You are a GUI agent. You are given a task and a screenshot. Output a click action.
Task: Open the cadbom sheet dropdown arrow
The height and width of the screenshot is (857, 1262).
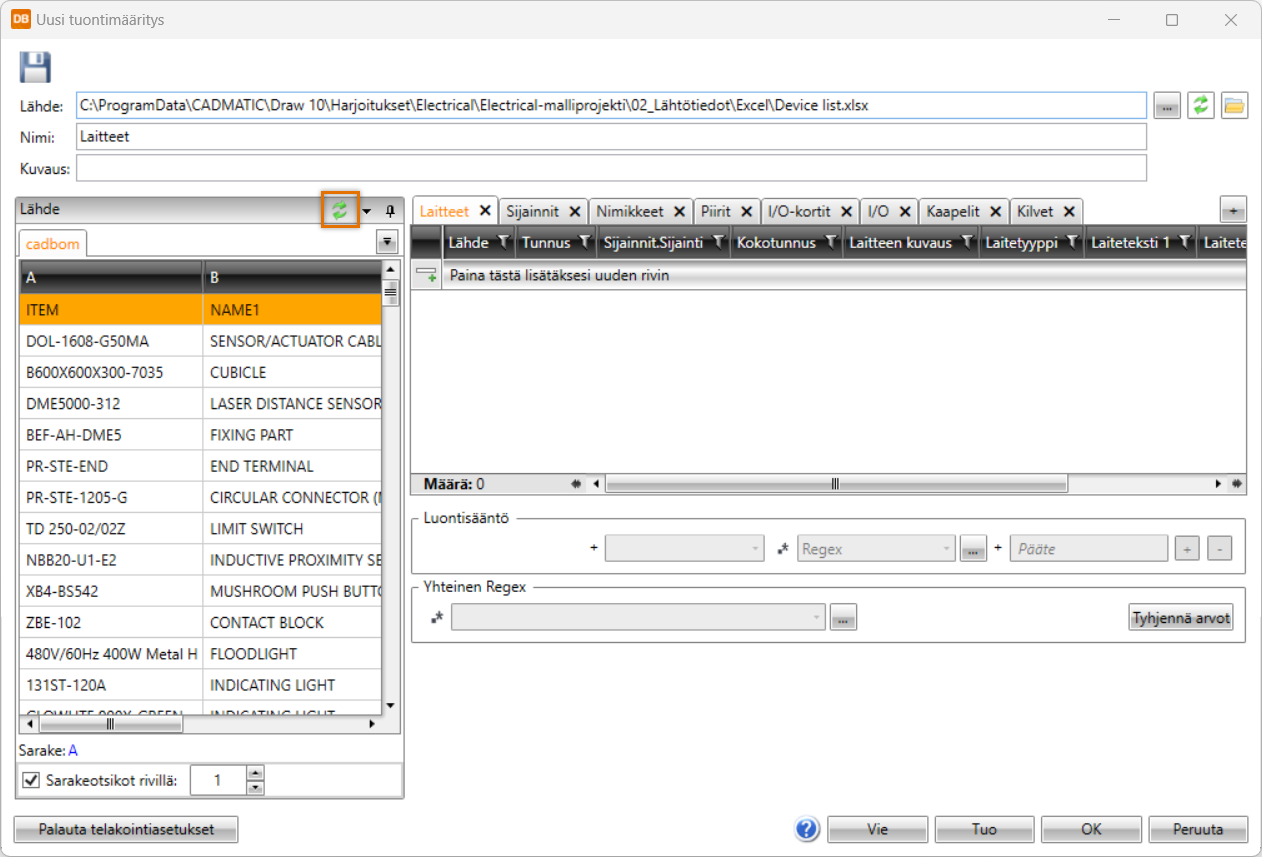click(387, 242)
